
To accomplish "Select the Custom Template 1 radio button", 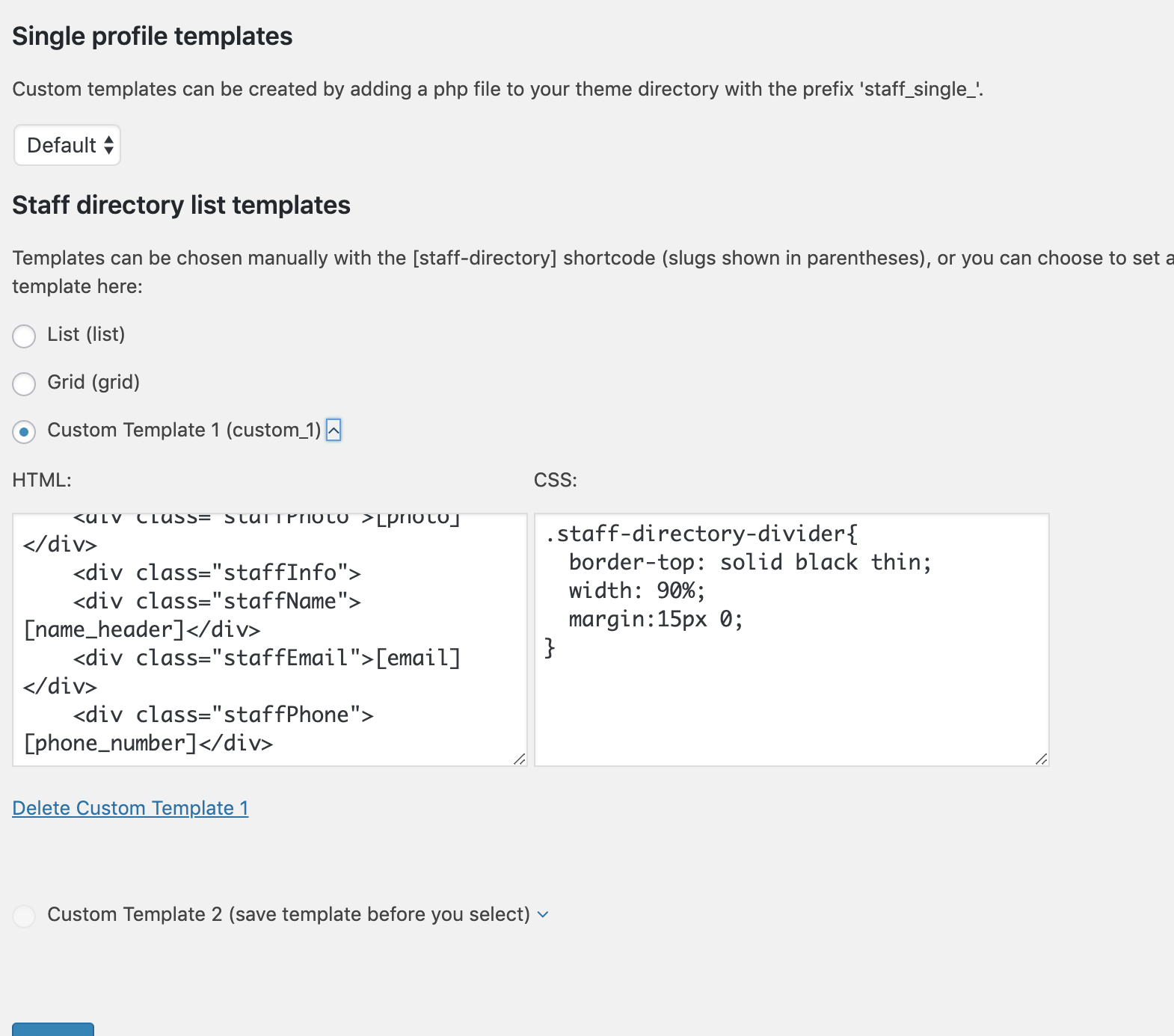I will click(x=24, y=432).
